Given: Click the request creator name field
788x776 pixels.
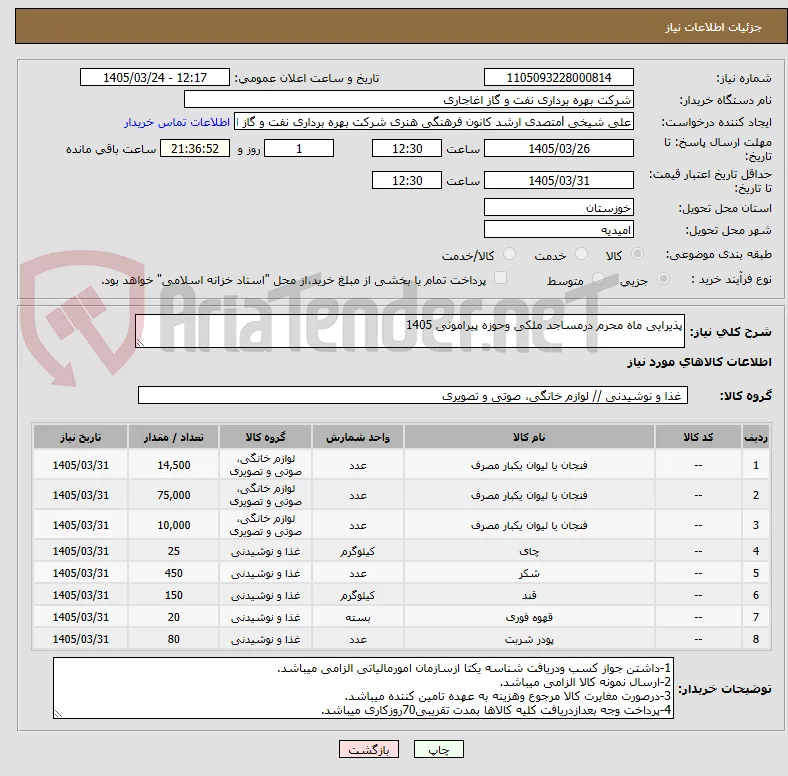Looking at the screenshot, I should pyautogui.click(x=434, y=122).
